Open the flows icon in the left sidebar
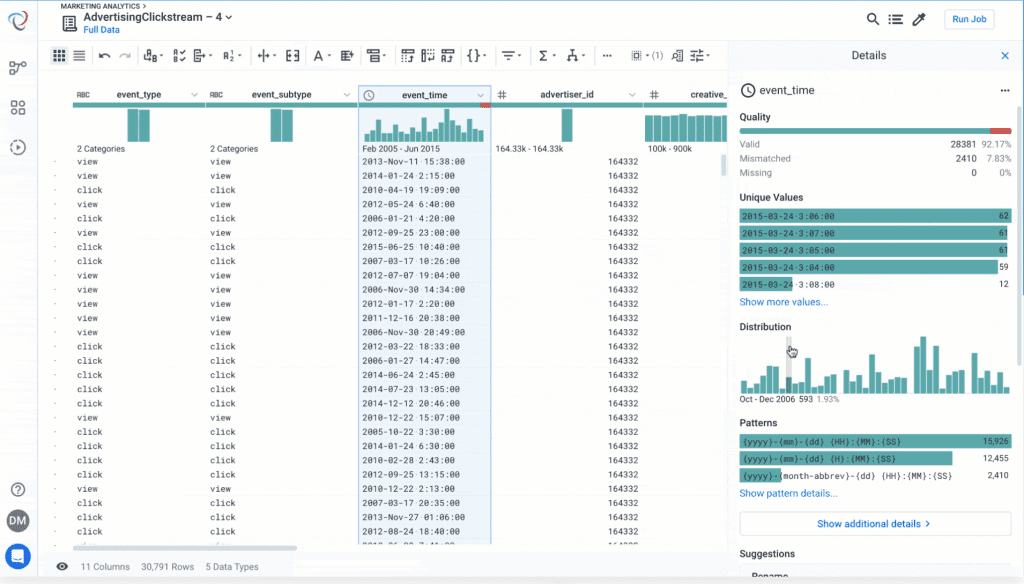Image resolution: width=1024 pixels, height=584 pixels. pyautogui.click(x=17, y=69)
